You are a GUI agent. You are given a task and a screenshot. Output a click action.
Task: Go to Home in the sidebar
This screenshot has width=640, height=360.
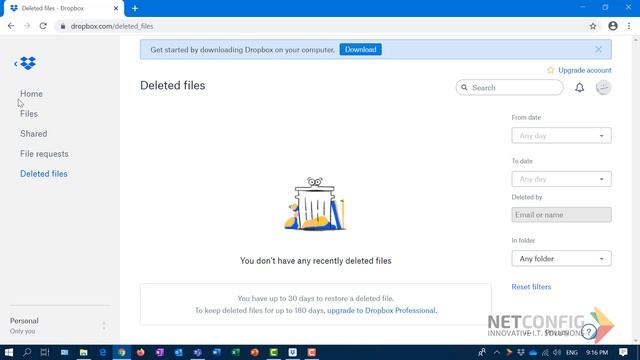pos(31,94)
